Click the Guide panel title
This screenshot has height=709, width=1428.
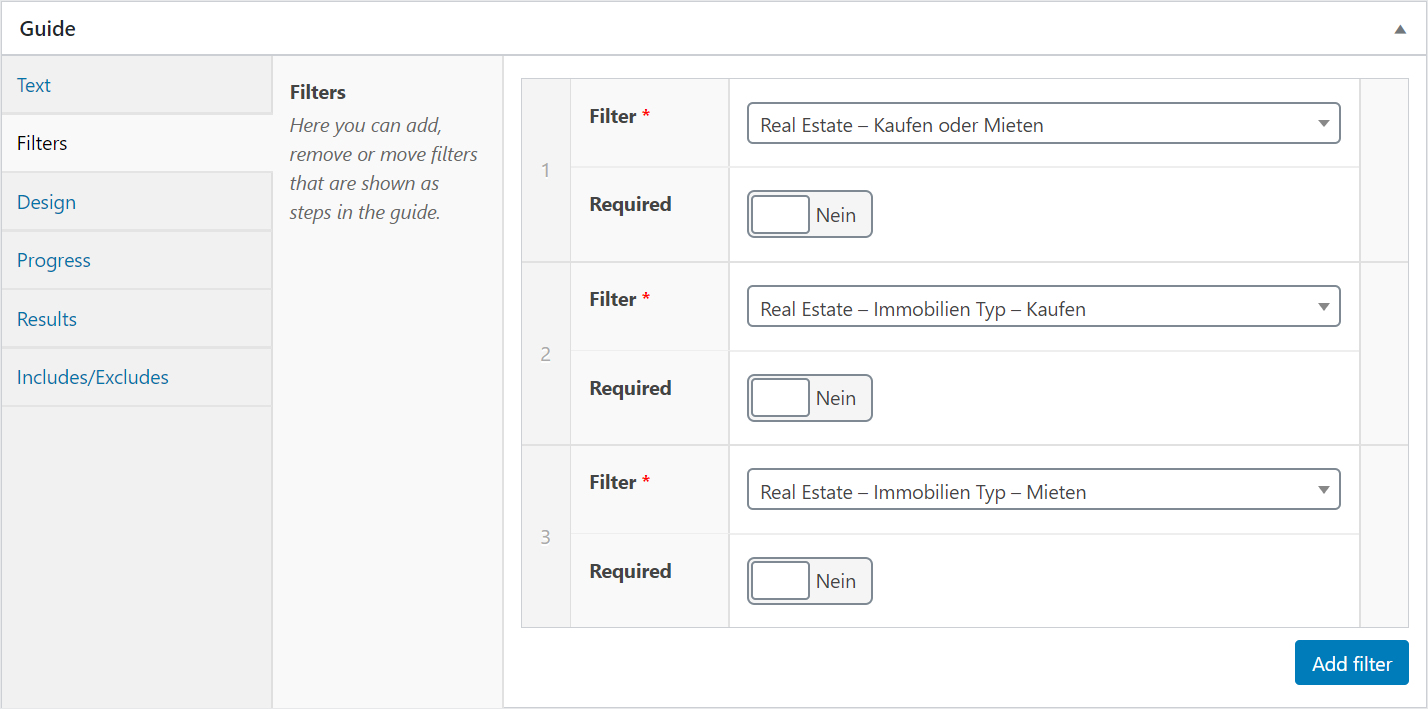[47, 29]
